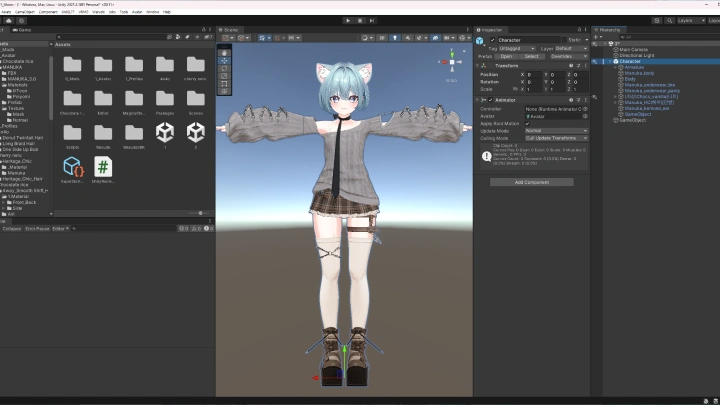Collapse the Transform component foldout
This screenshot has height=405, width=720.
coord(477,66)
